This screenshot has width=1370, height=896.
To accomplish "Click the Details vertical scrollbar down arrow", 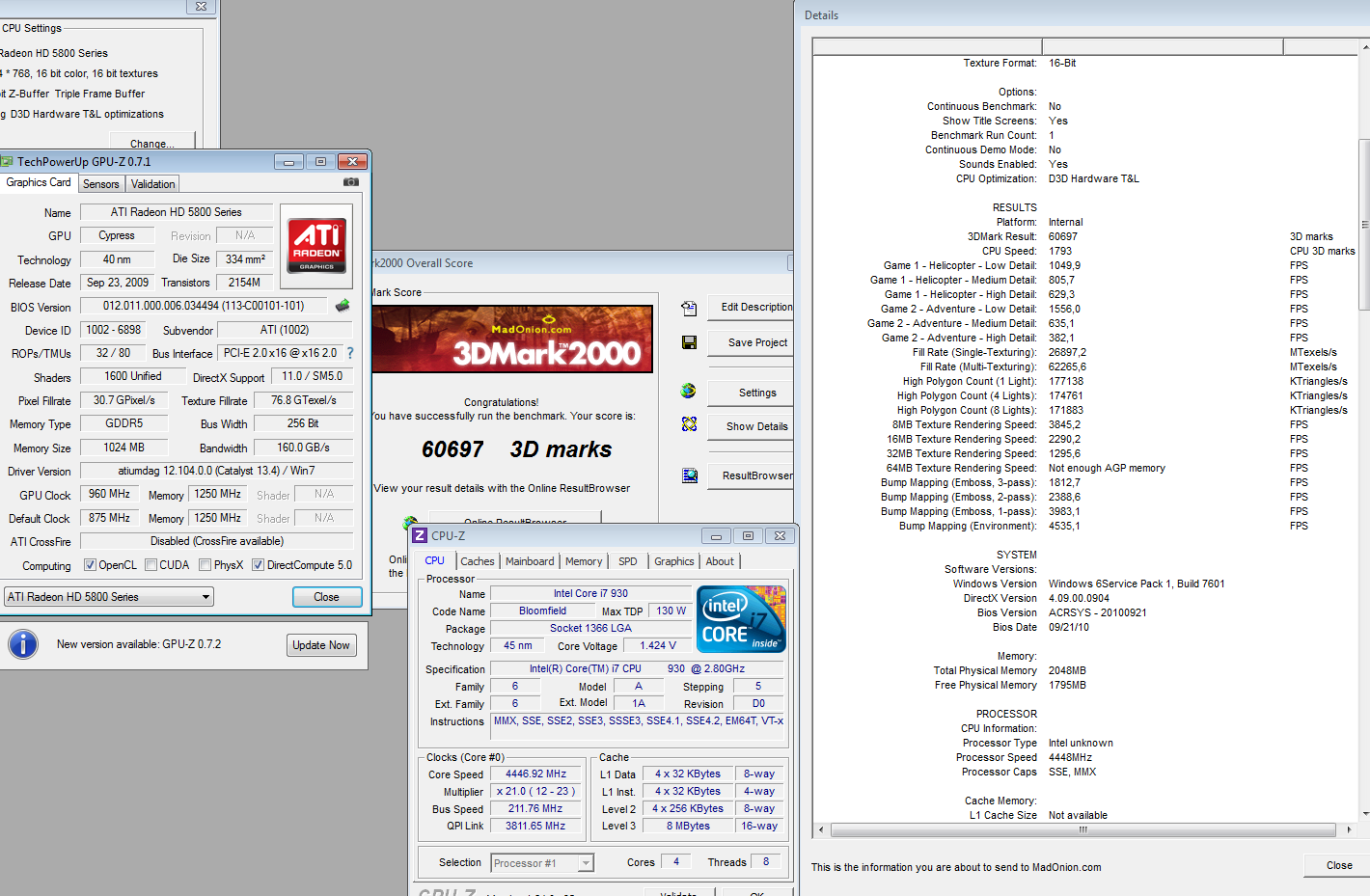I will 1364,815.
